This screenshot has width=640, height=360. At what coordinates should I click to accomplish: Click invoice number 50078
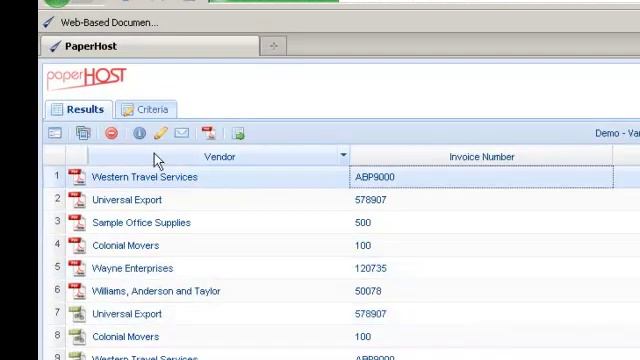point(368,291)
